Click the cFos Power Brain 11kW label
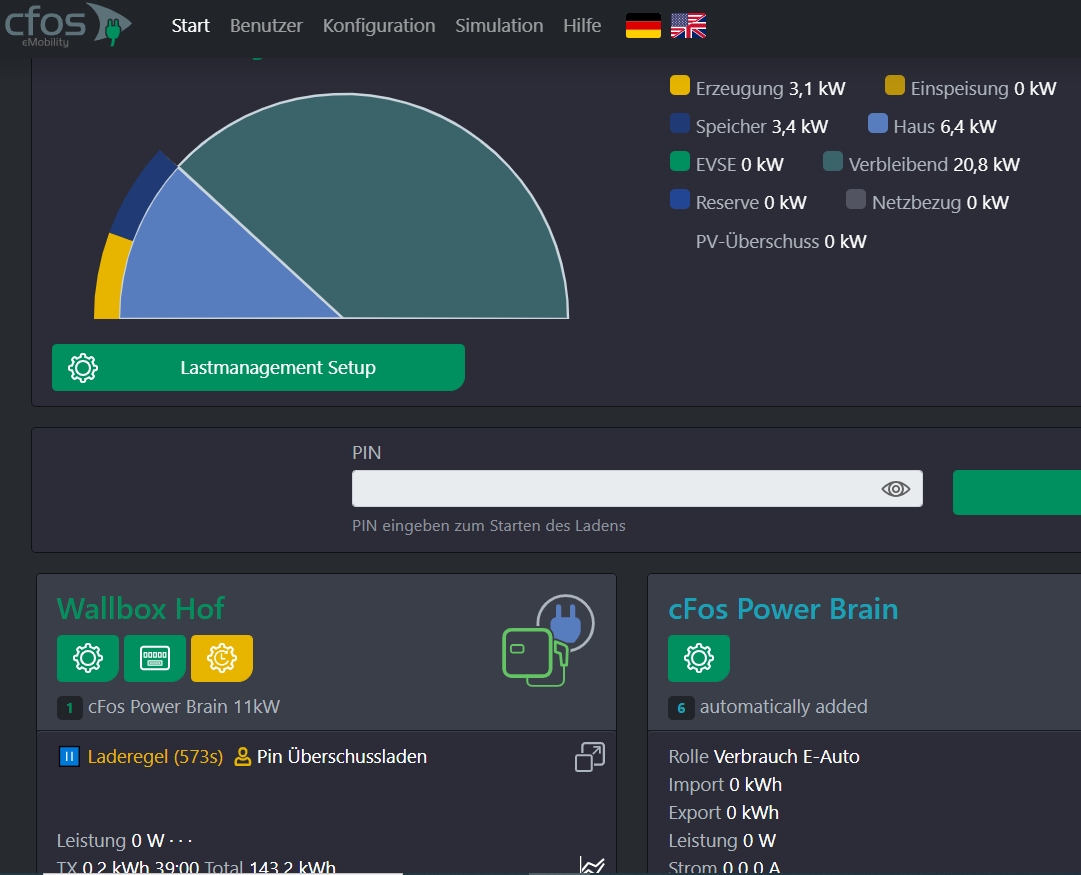 point(184,707)
